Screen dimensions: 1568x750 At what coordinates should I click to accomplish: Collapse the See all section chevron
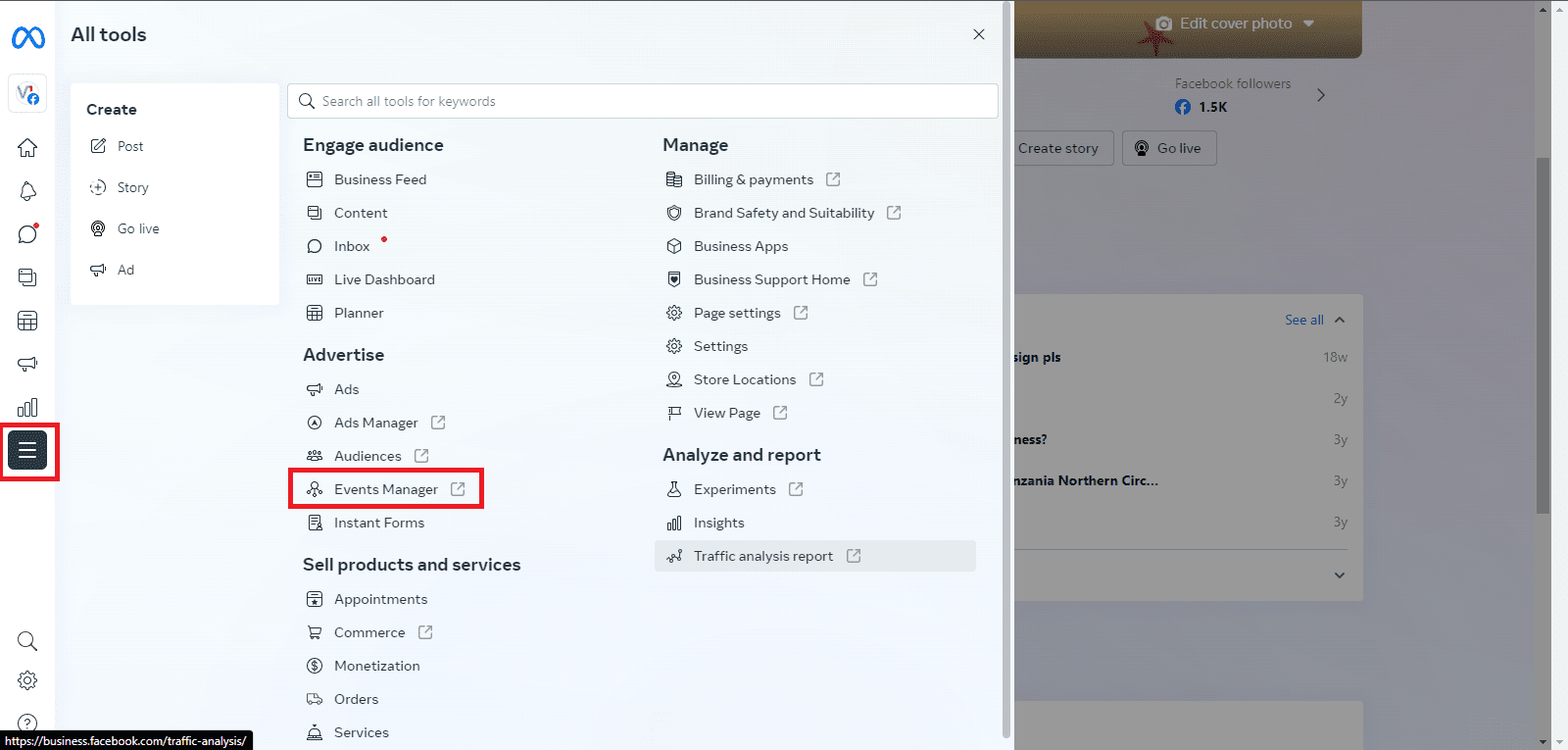coord(1340,320)
